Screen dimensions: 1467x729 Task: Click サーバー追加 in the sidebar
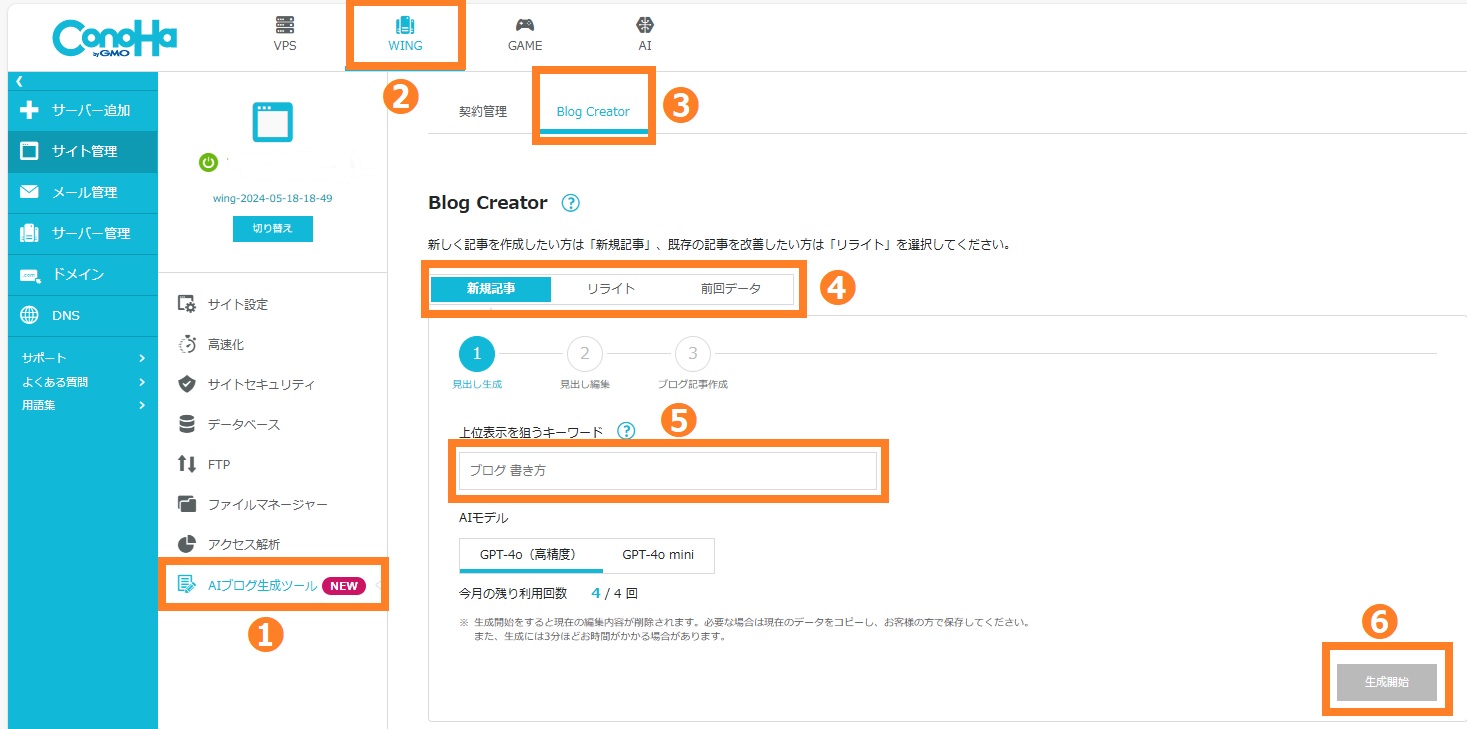click(x=82, y=110)
